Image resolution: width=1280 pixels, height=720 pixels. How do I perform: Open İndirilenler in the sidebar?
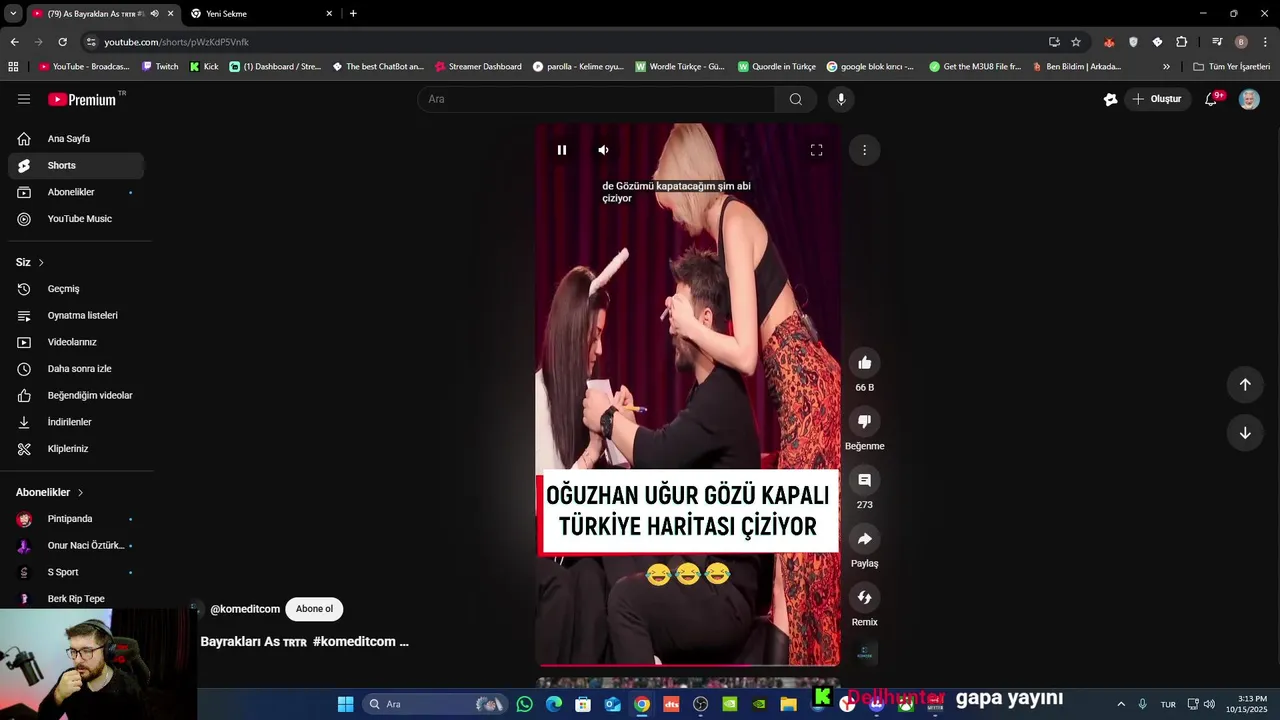coord(76,422)
